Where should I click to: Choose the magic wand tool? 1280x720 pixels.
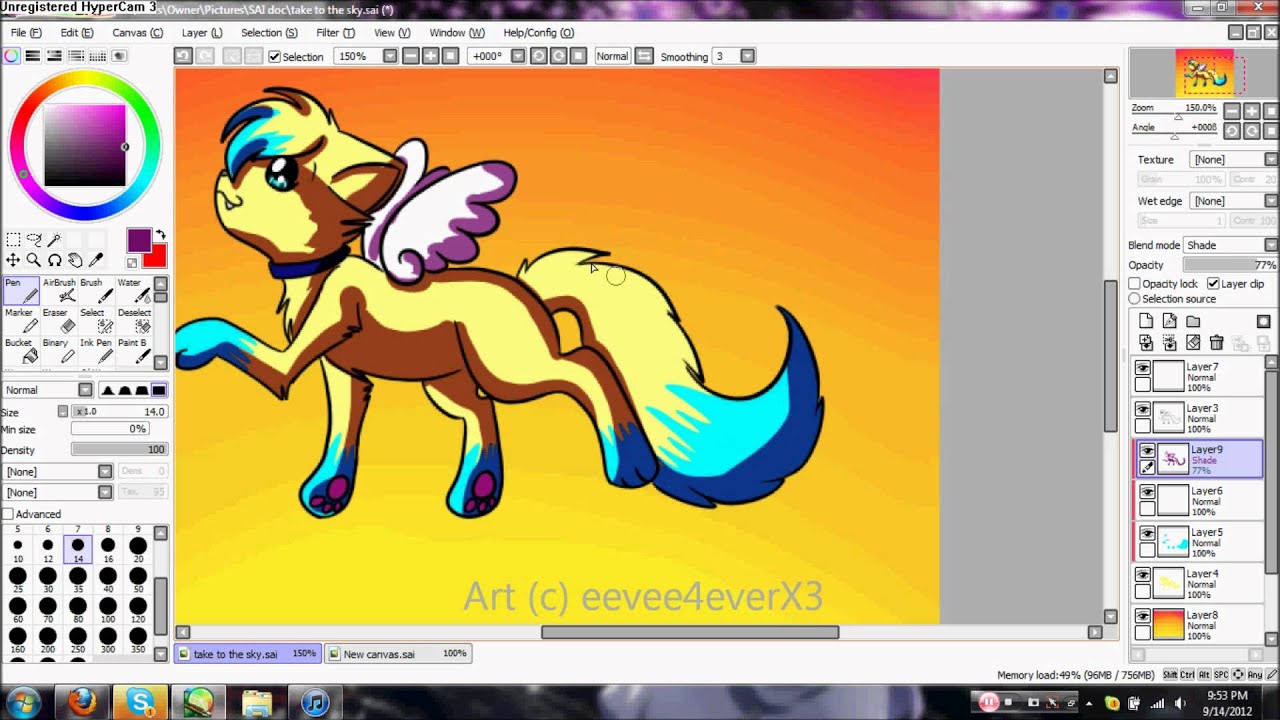point(55,239)
